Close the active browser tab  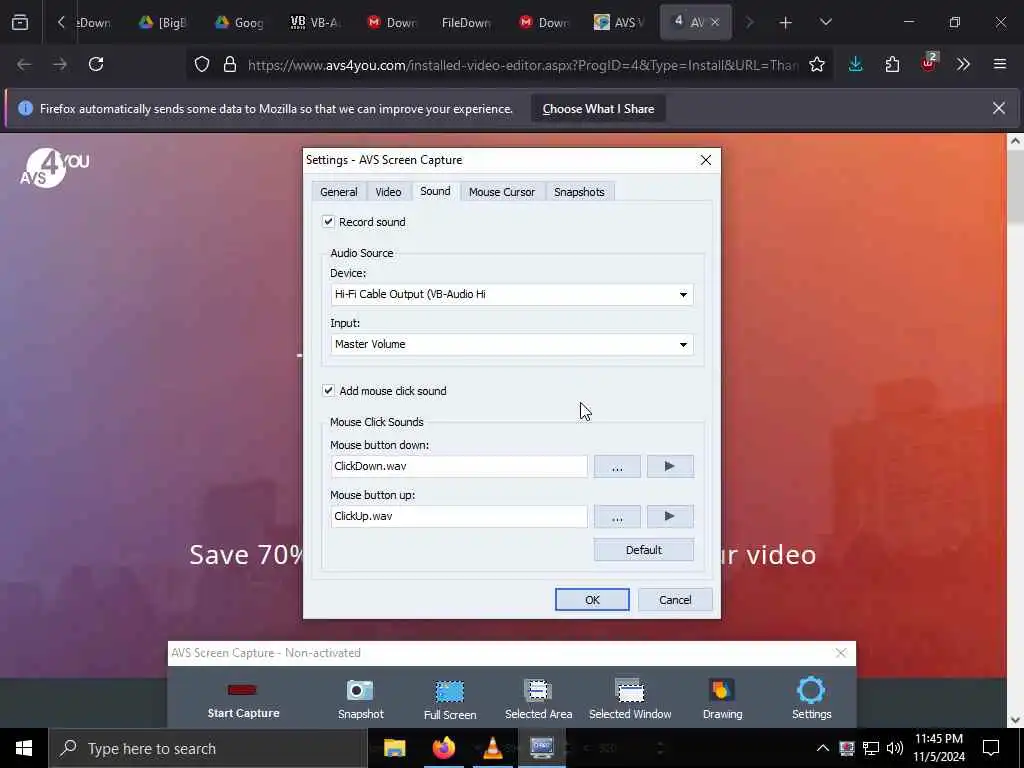714,22
